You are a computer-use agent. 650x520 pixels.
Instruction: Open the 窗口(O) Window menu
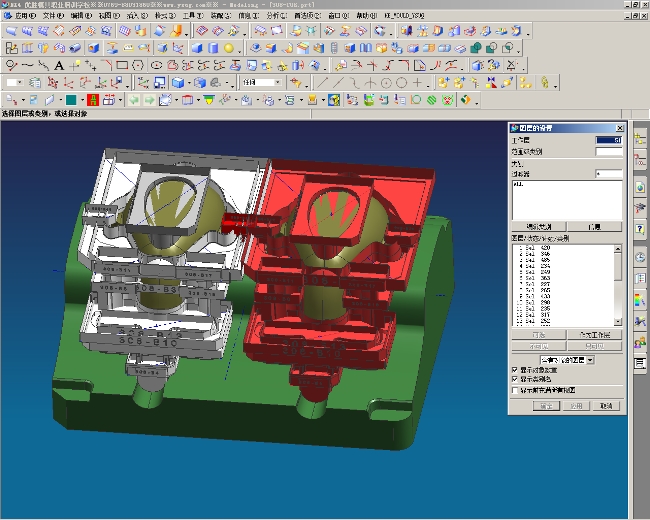tap(338, 16)
